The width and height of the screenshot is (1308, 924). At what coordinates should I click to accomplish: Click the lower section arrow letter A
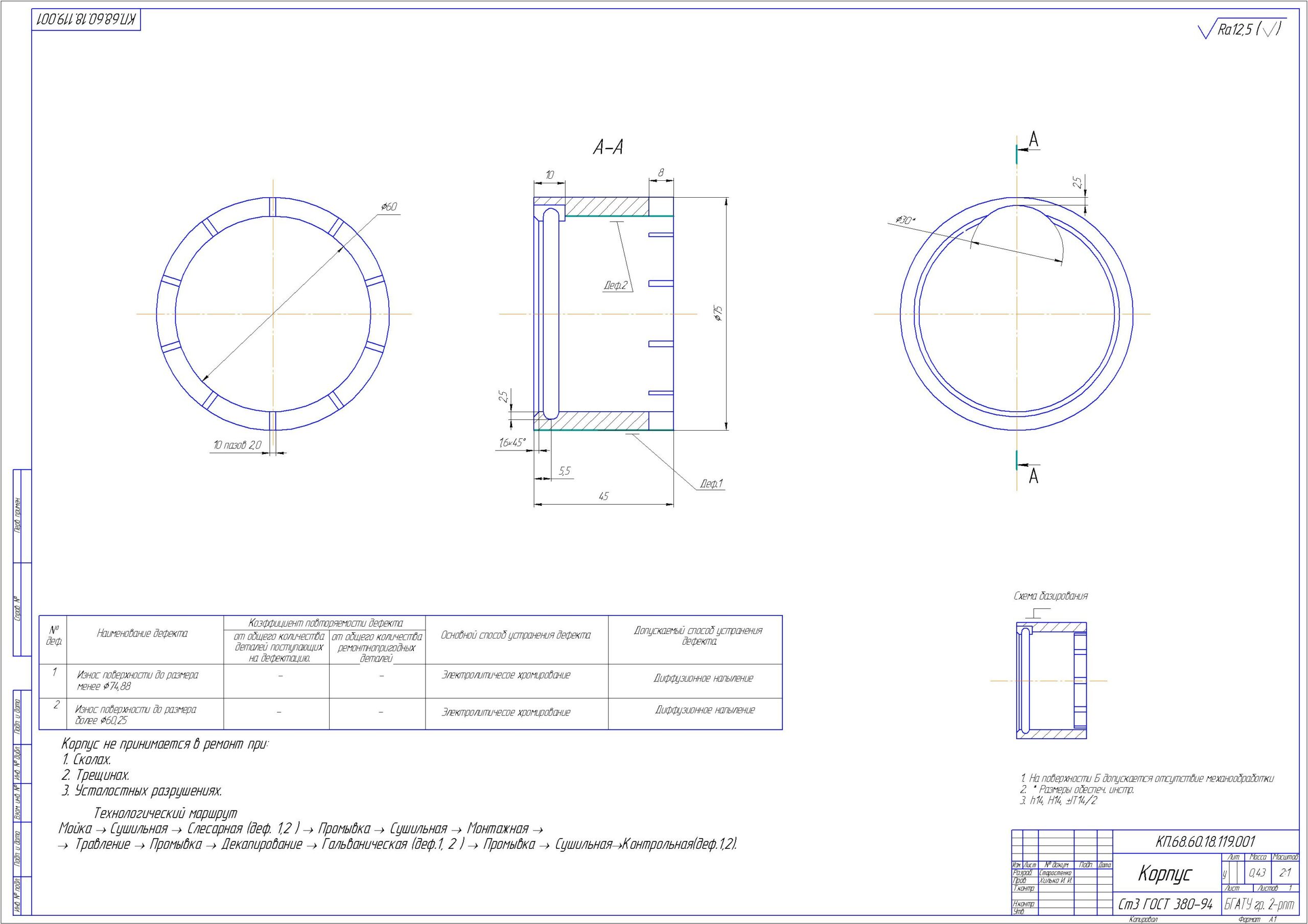coord(1034,476)
